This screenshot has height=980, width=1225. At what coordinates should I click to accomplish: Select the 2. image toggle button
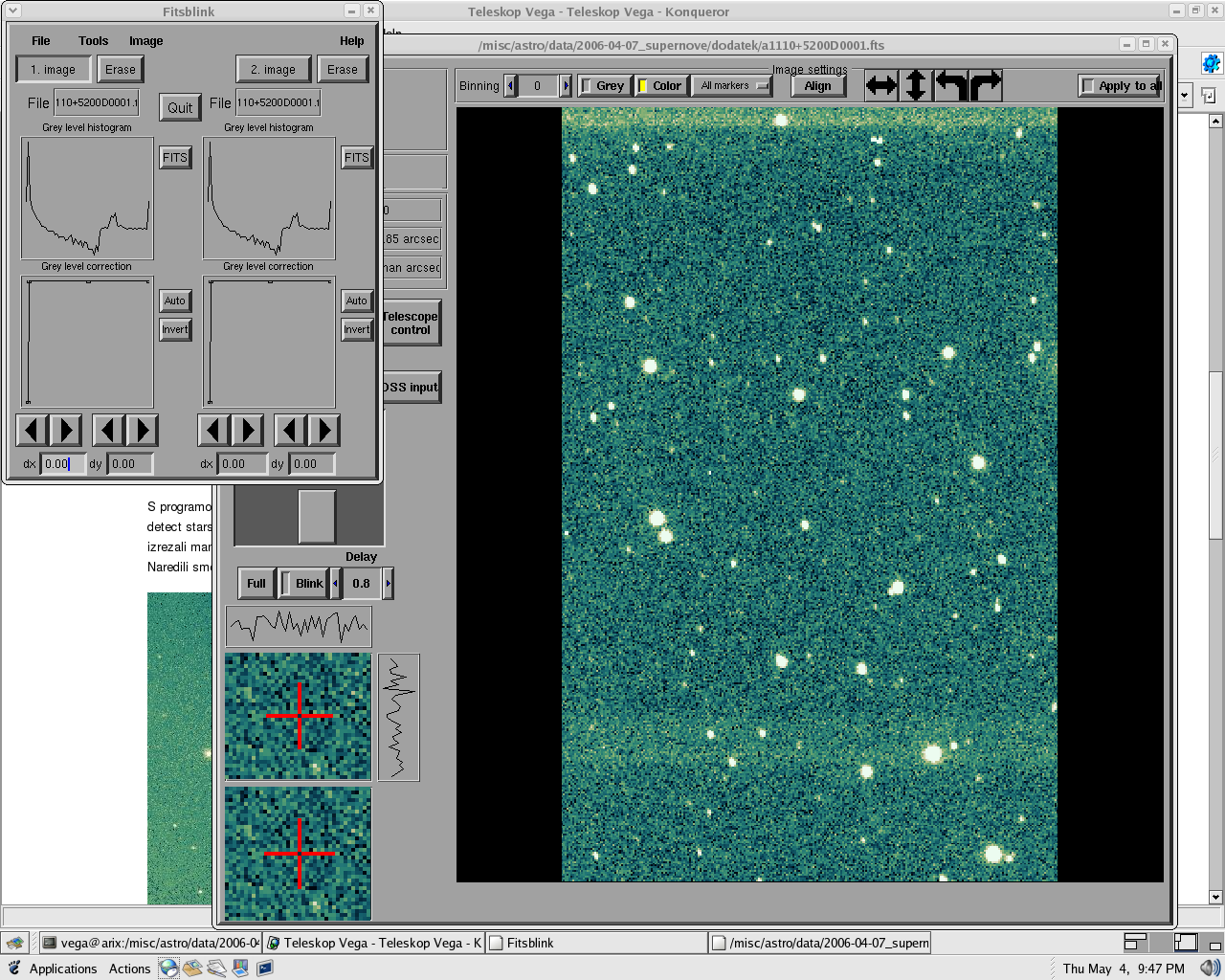pyautogui.click(x=273, y=70)
